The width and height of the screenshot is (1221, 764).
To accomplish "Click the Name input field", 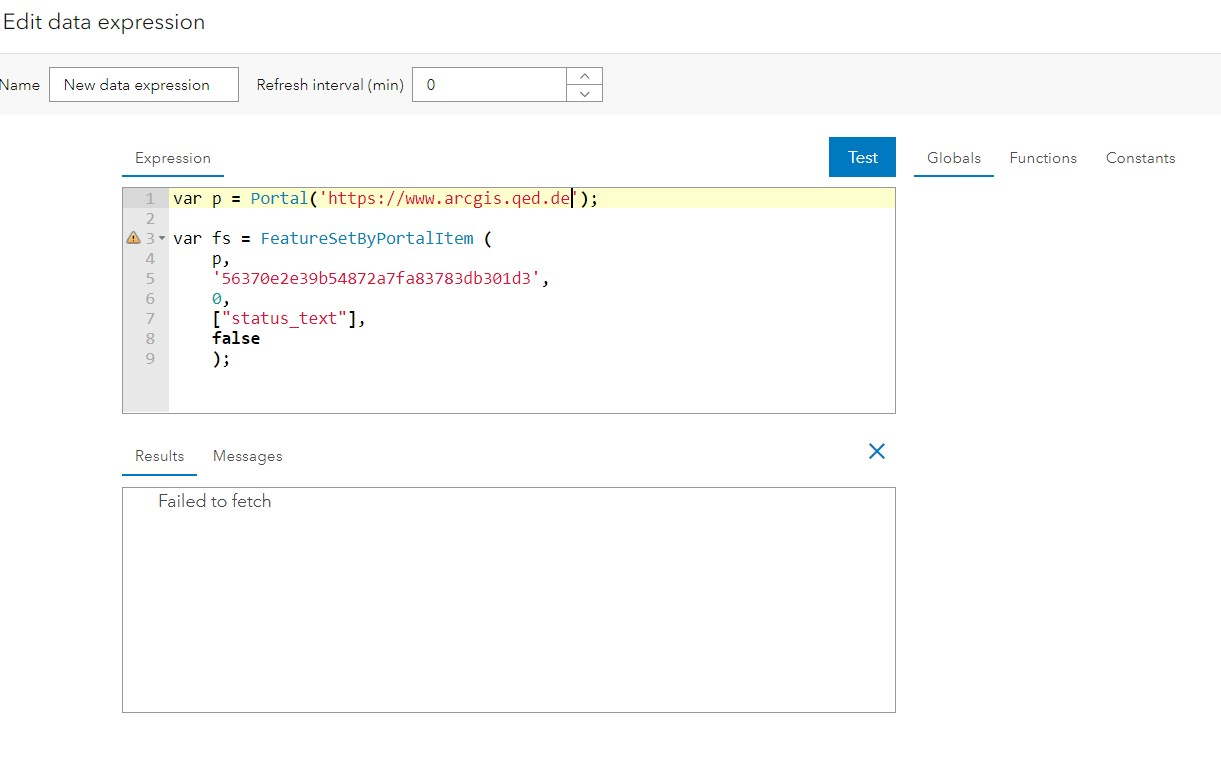I will tap(144, 85).
